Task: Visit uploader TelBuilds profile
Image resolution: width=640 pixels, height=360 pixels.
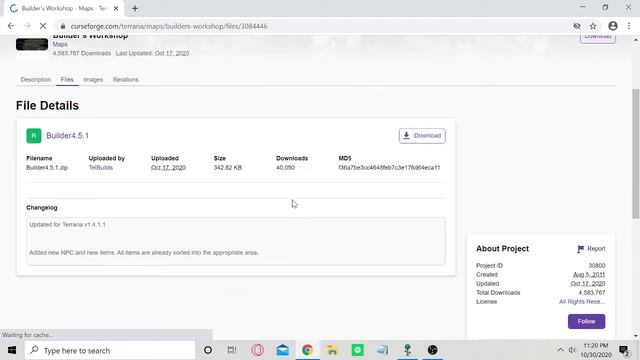Action: click(x=100, y=168)
